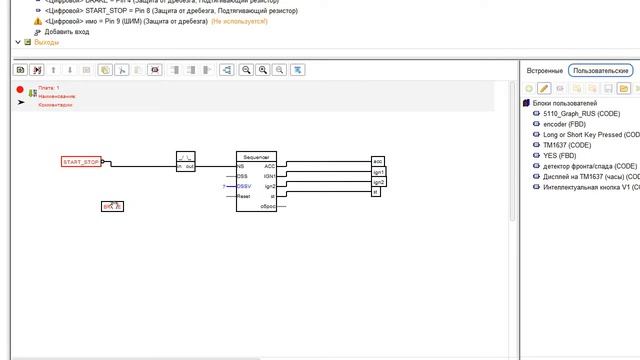640x360 pixels.
Task: Select the encoder (FBD) block
Action: click(x=564, y=124)
